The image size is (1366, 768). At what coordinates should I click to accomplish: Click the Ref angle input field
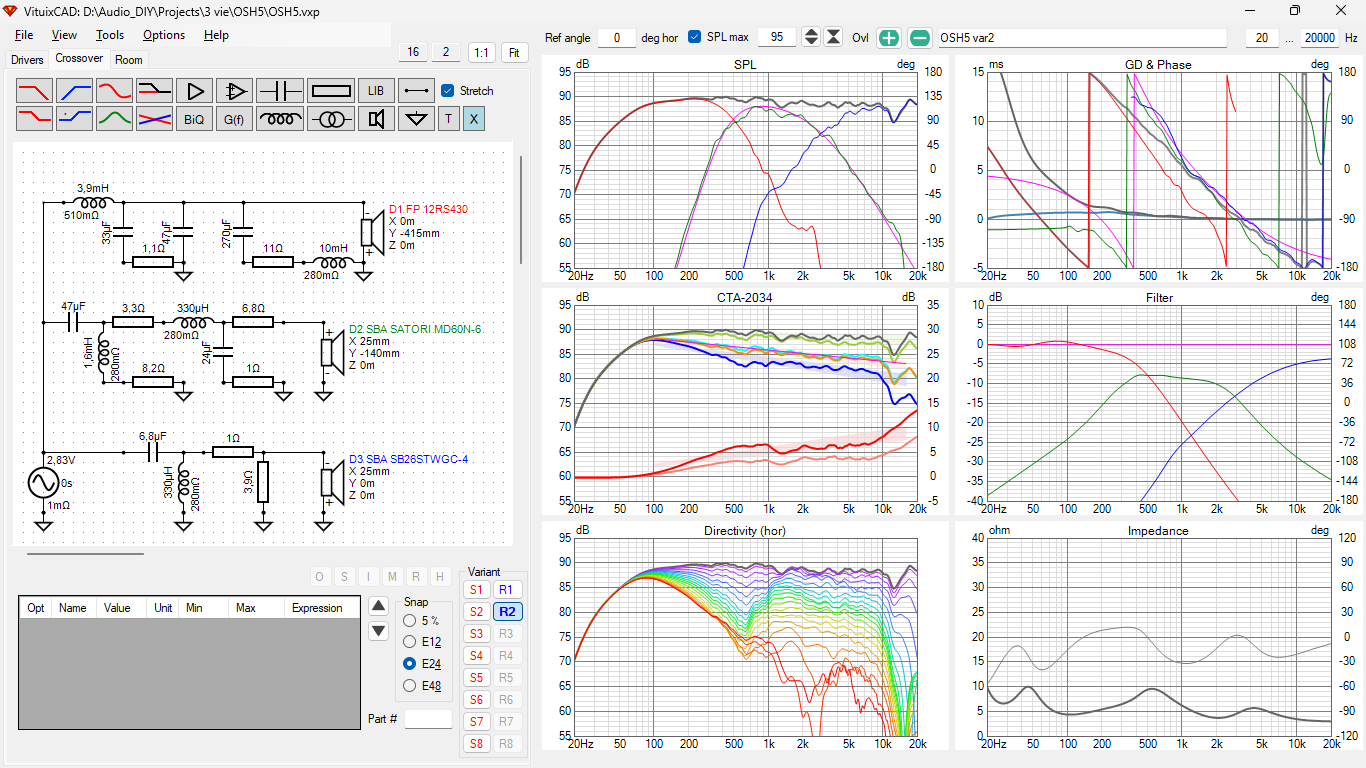click(617, 38)
